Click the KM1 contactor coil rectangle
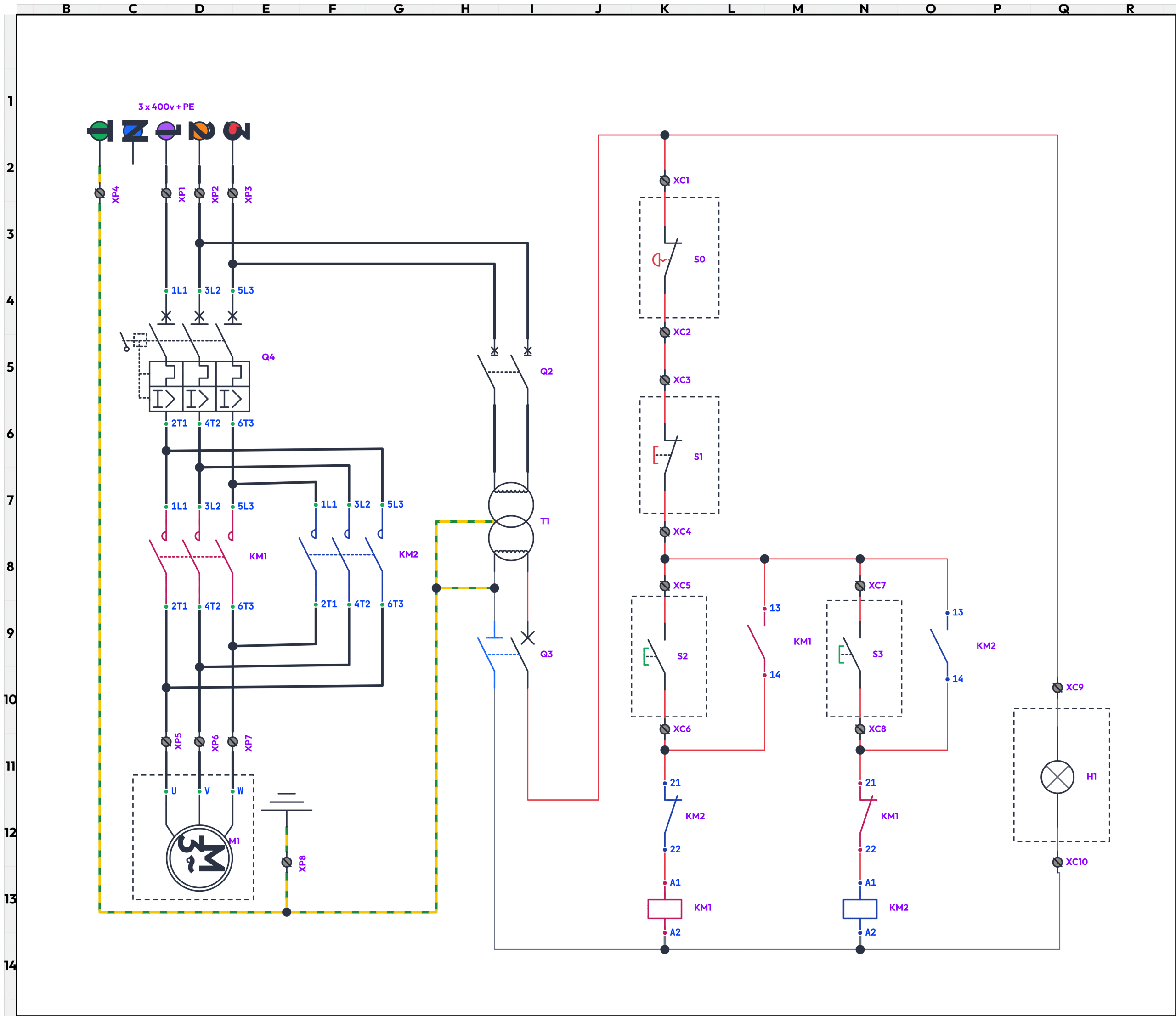Image resolution: width=1176 pixels, height=1016 pixels. (665, 909)
